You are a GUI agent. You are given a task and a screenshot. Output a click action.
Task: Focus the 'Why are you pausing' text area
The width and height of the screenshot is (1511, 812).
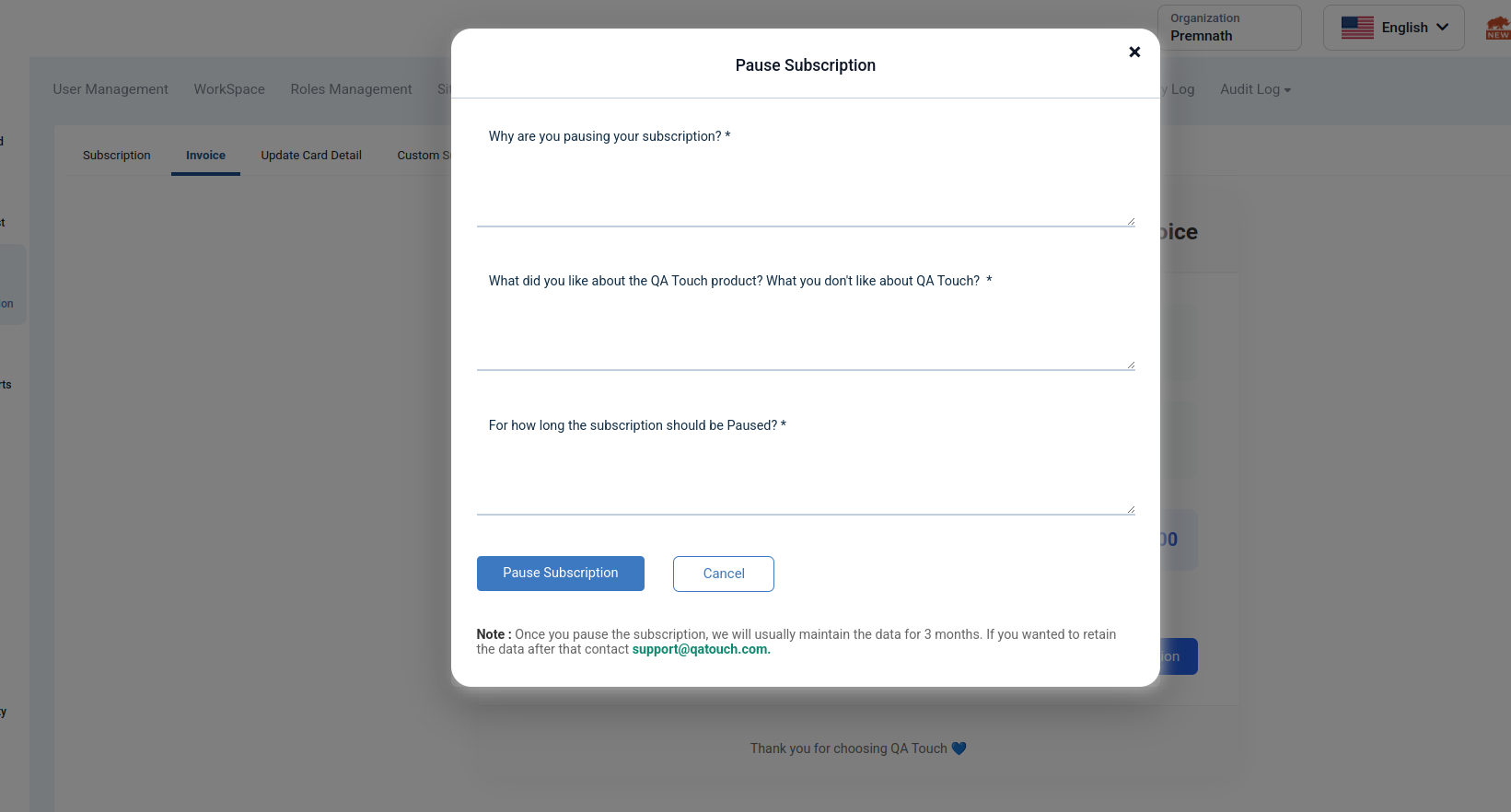806,191
